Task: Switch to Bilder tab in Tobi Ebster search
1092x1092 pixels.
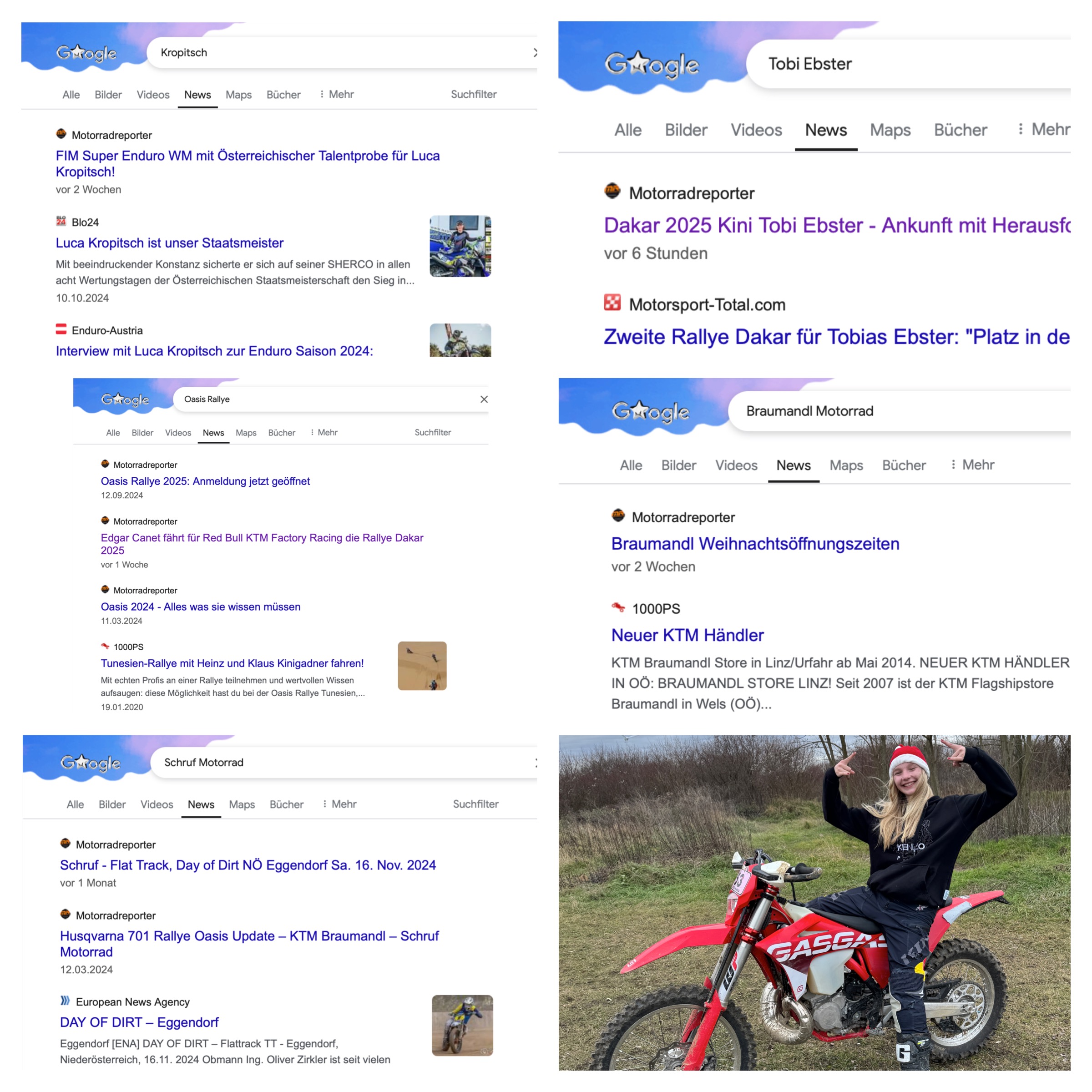Action: tap(686, 130)
